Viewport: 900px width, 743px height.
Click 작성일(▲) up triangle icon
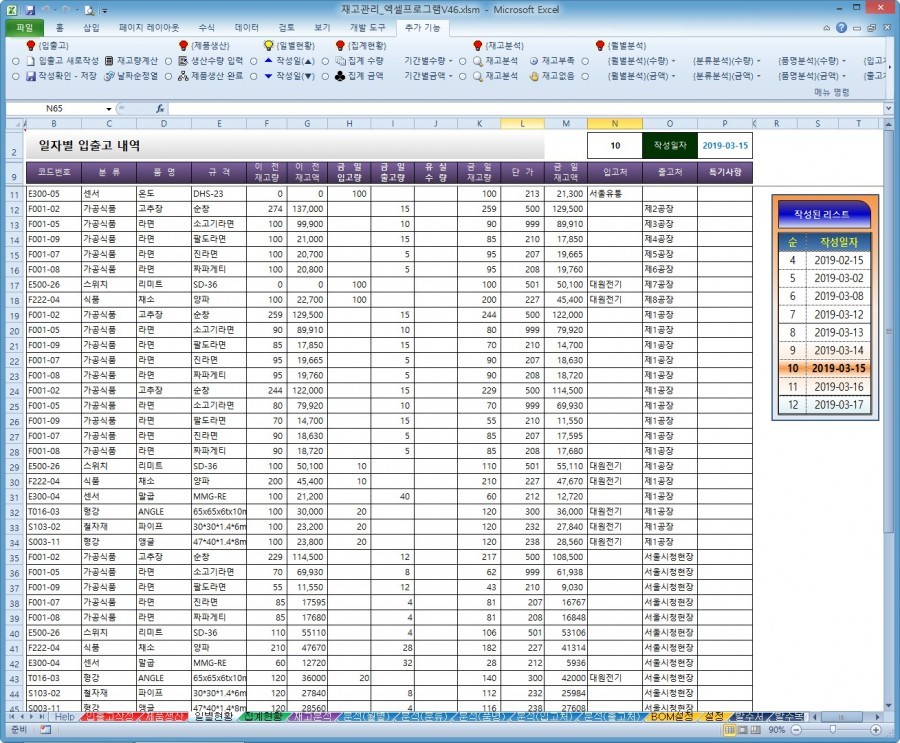(268, 61)
